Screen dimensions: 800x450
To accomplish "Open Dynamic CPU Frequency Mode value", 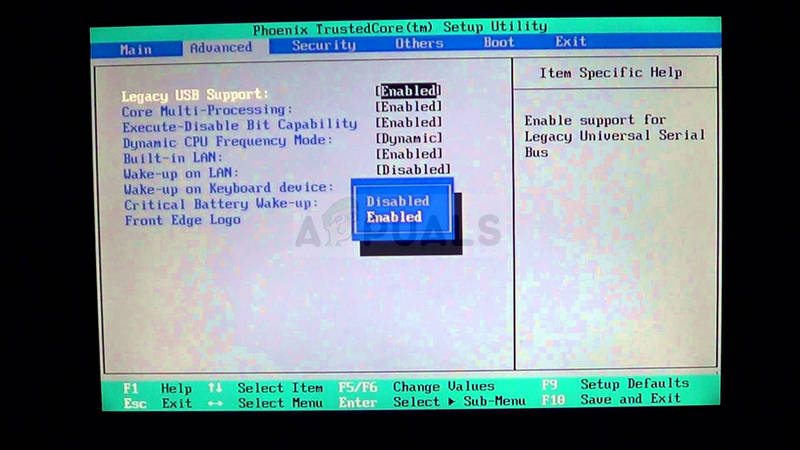I will tap(409, 138).
